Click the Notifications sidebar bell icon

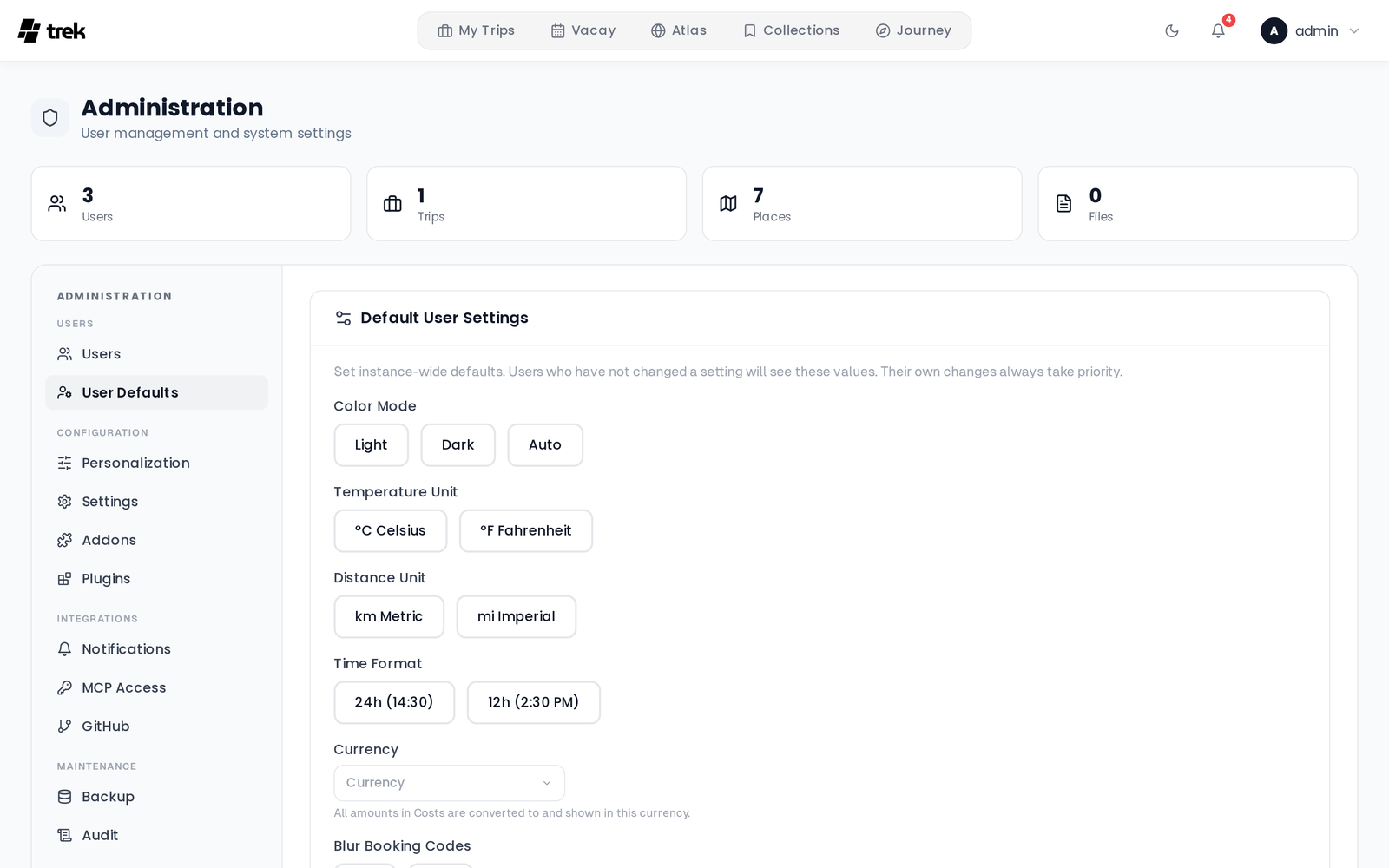pyautogui.click(x=64, y=649)
